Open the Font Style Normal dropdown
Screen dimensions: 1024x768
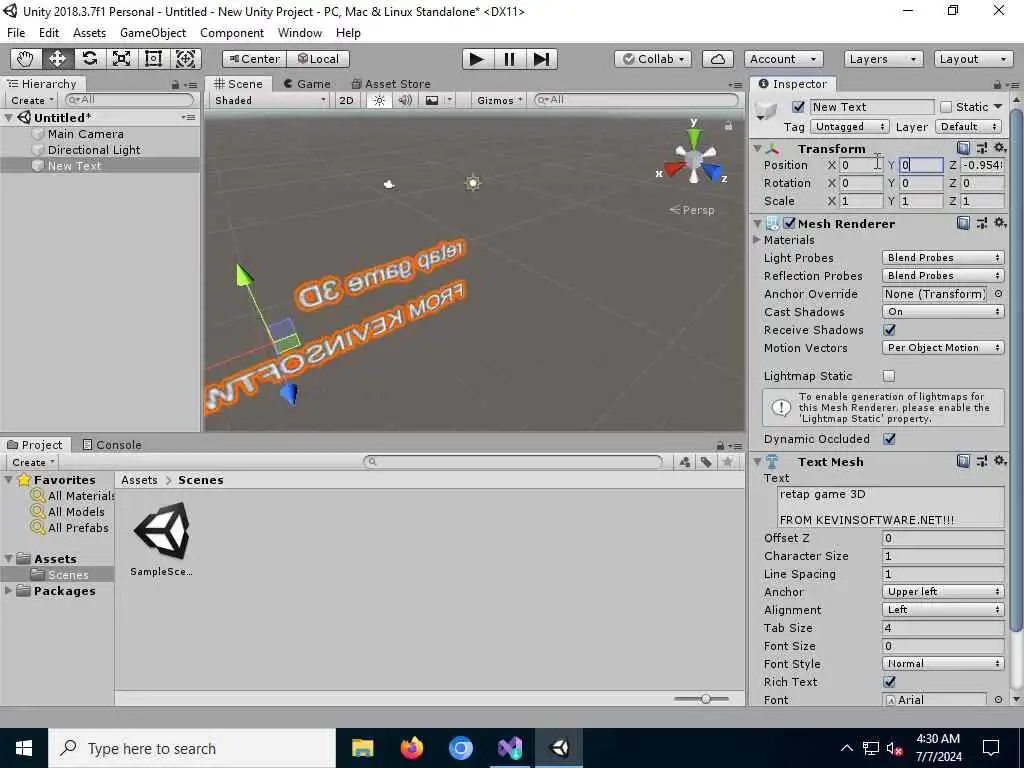pyautogui.click(x=943, y=664)
